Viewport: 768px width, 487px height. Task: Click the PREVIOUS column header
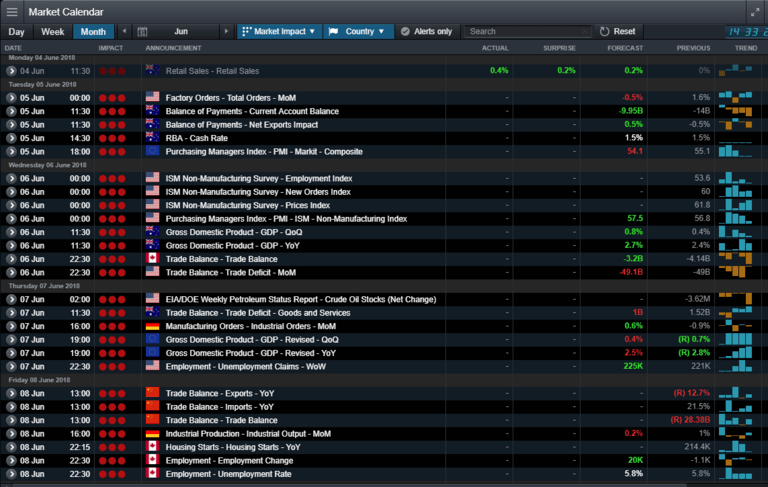pyautogui.click(x=693, y=48)
